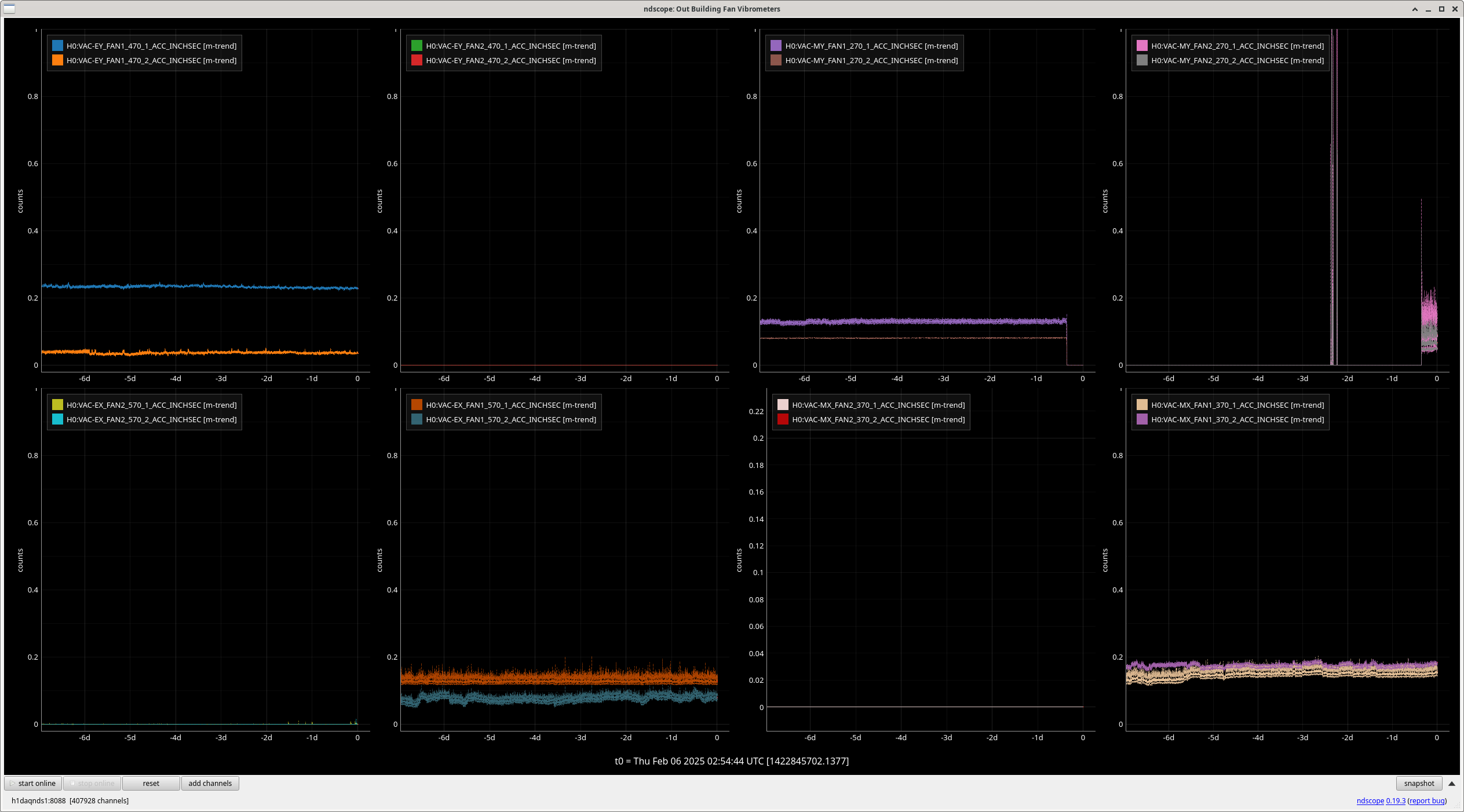Select H0:VAC-EY_FAN2_470_2_ACC_INCHSEC legend label
Screen dimensions: 1464x812
tap(511, 60)
